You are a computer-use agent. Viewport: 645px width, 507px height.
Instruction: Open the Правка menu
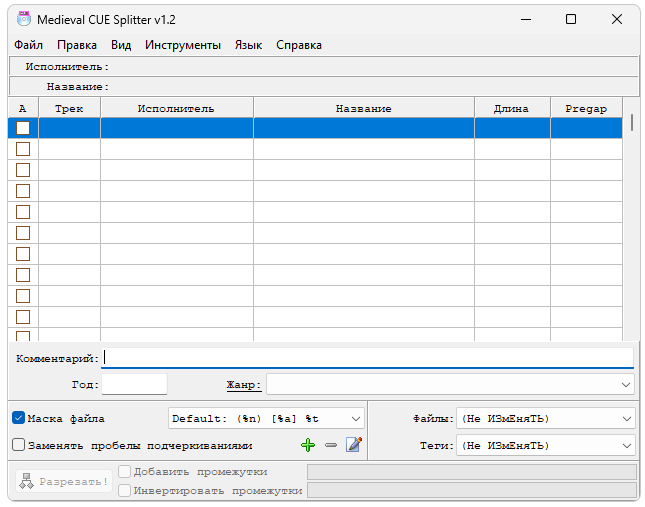(77, 45)
